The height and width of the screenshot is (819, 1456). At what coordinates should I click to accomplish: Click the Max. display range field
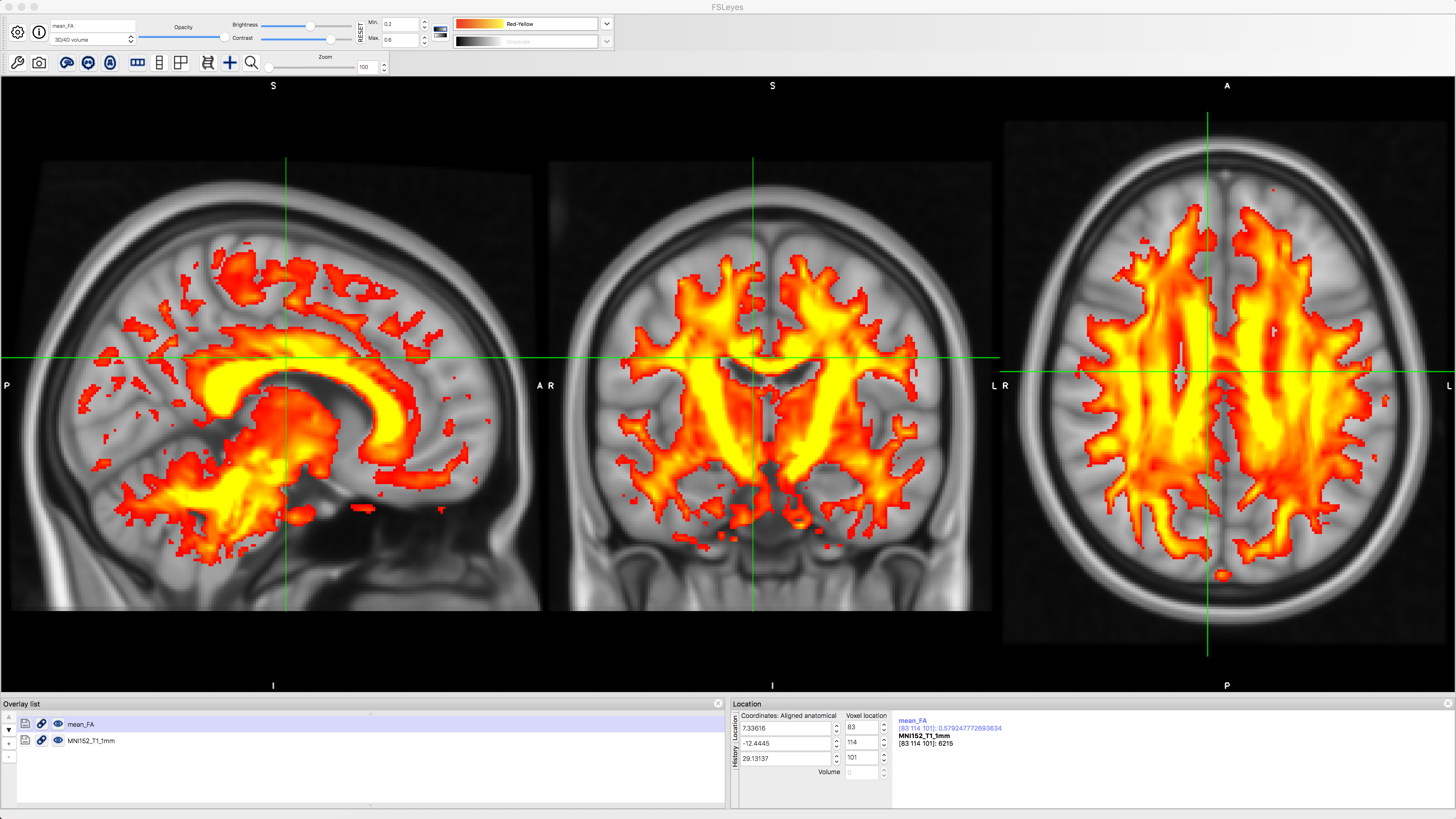pos(400,39)
